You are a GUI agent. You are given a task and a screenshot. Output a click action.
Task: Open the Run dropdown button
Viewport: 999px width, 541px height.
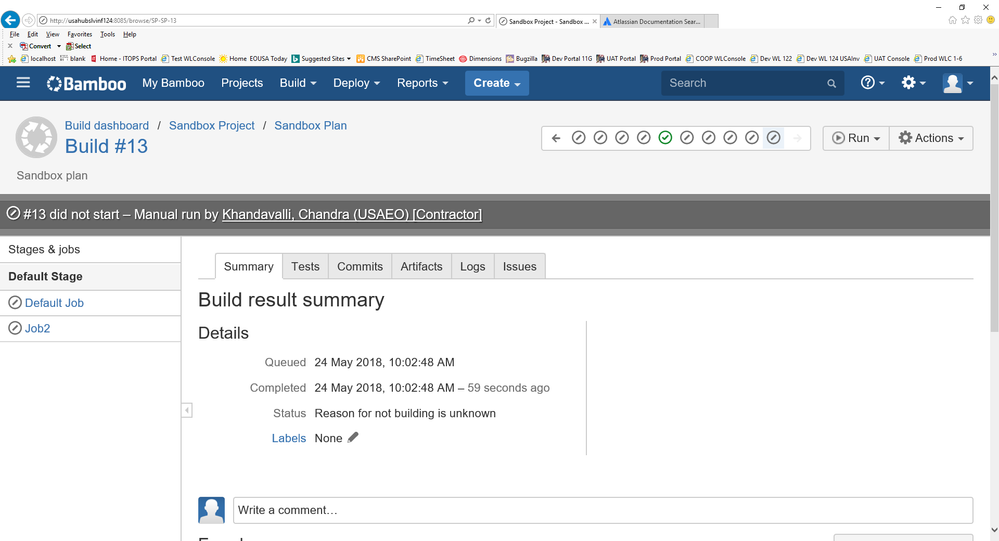pyautogui.click(x=856, y=138)
